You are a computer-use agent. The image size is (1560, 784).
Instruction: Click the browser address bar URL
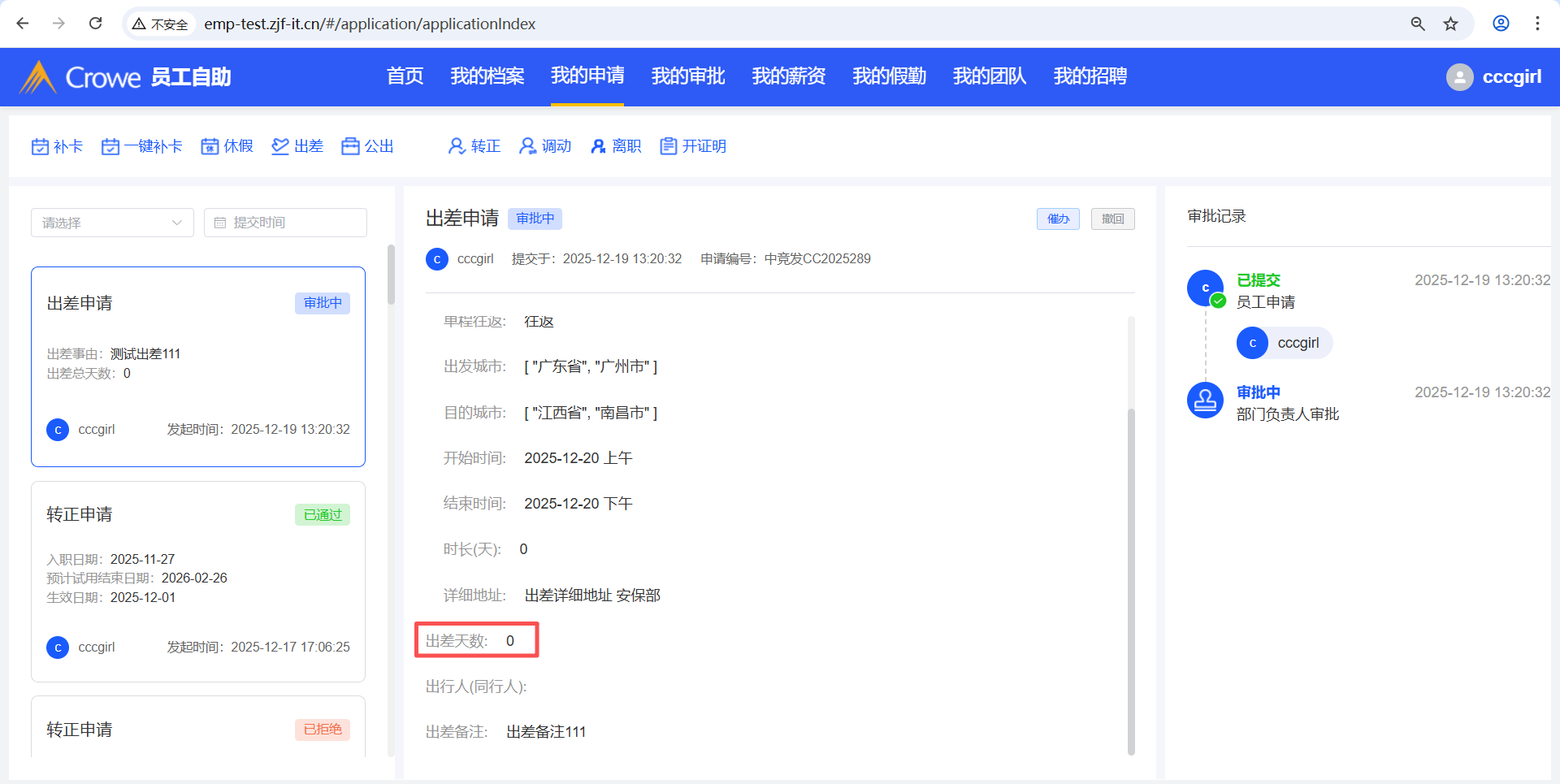tap(370, 24)
